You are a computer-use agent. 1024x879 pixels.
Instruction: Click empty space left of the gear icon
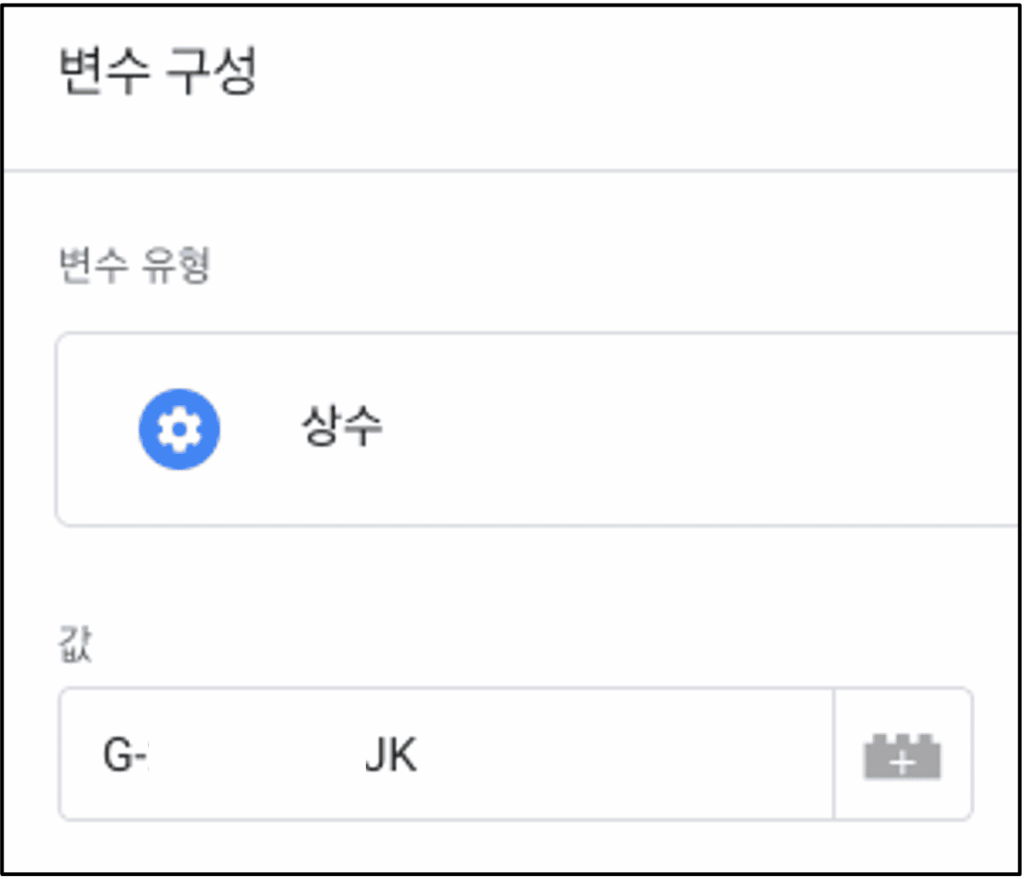[x=98, y=429]
